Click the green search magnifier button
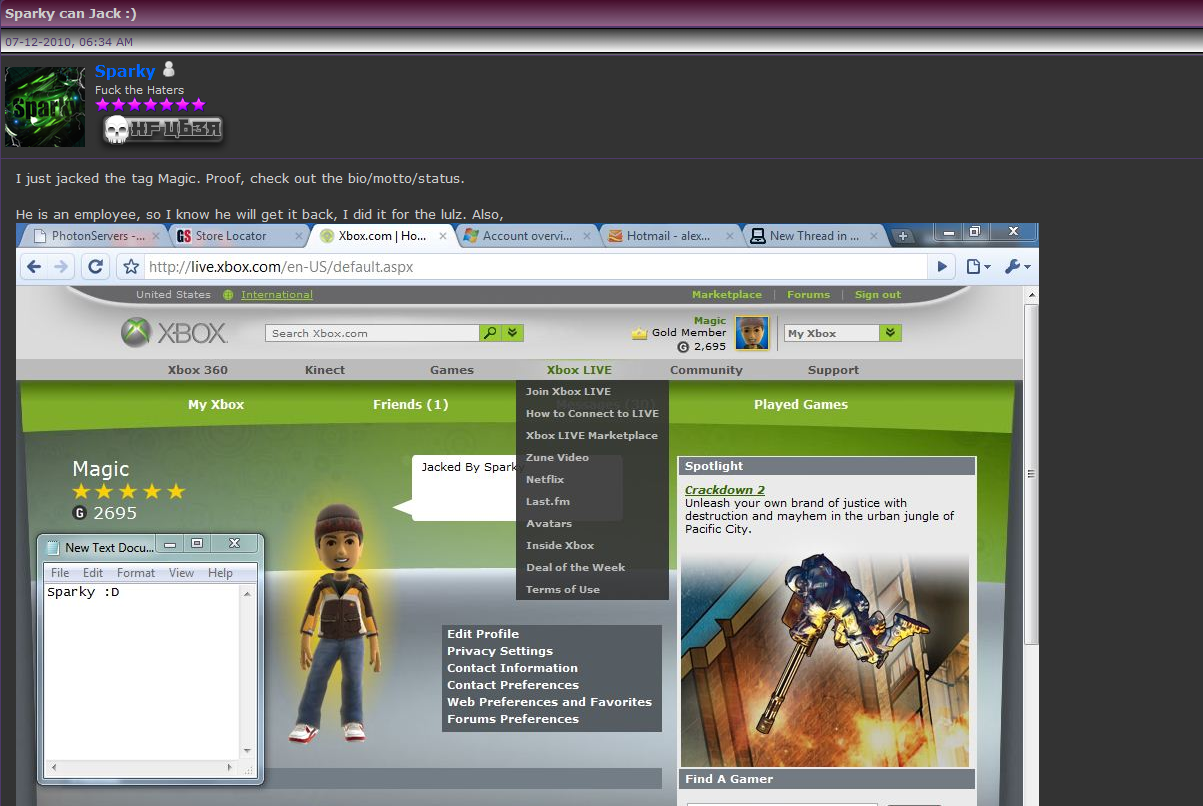 [490, 333]
